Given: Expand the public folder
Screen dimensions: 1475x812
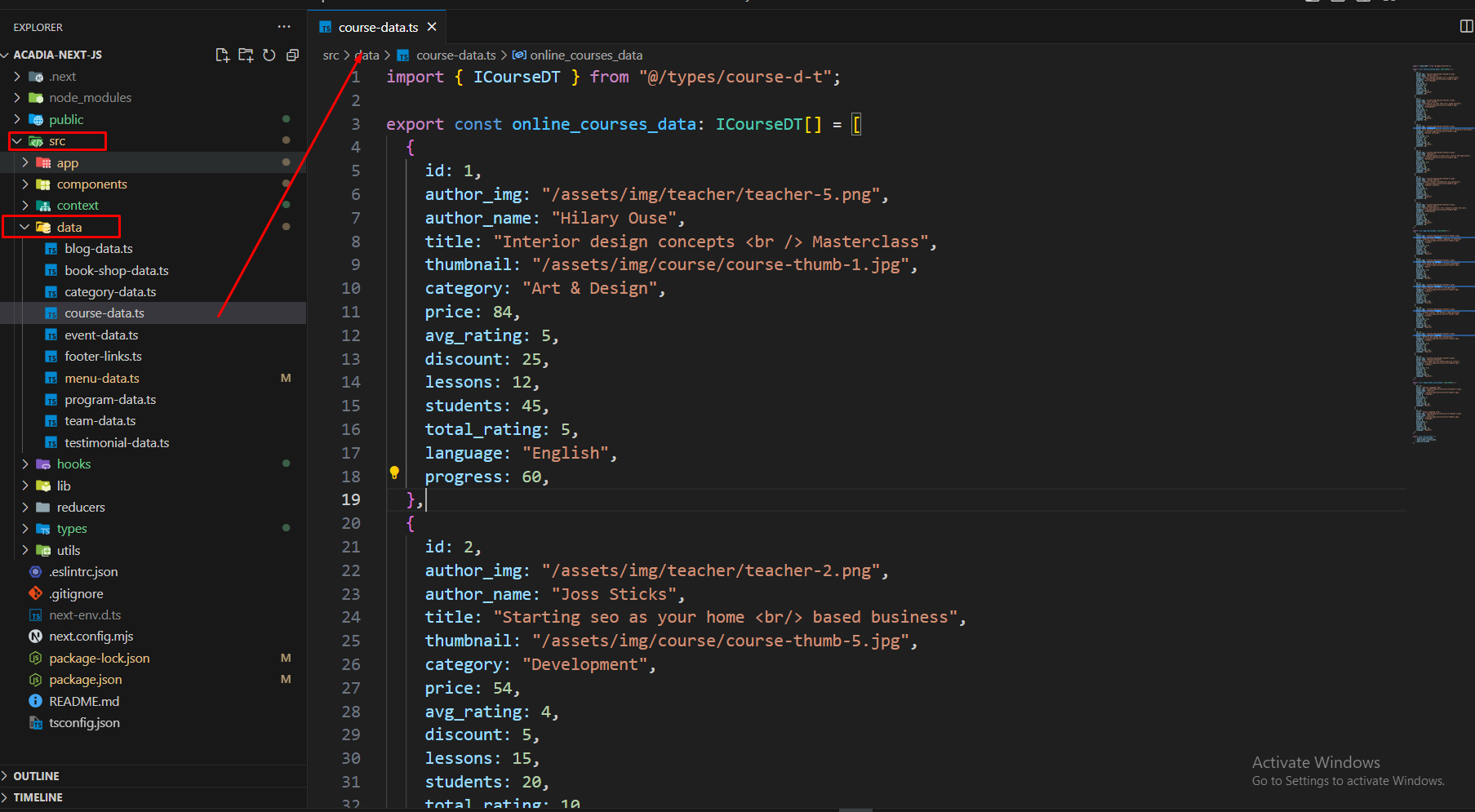Looking at the screenshot, I should [17, 119].
